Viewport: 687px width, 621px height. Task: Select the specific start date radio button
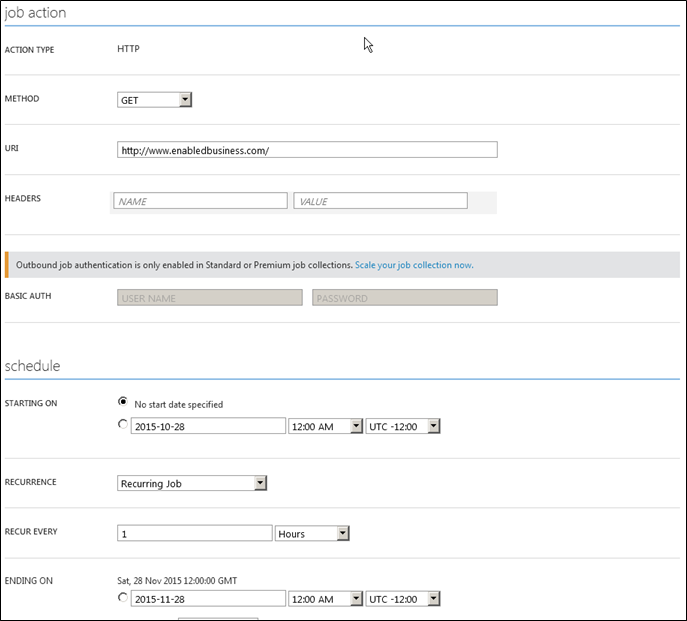123,424
